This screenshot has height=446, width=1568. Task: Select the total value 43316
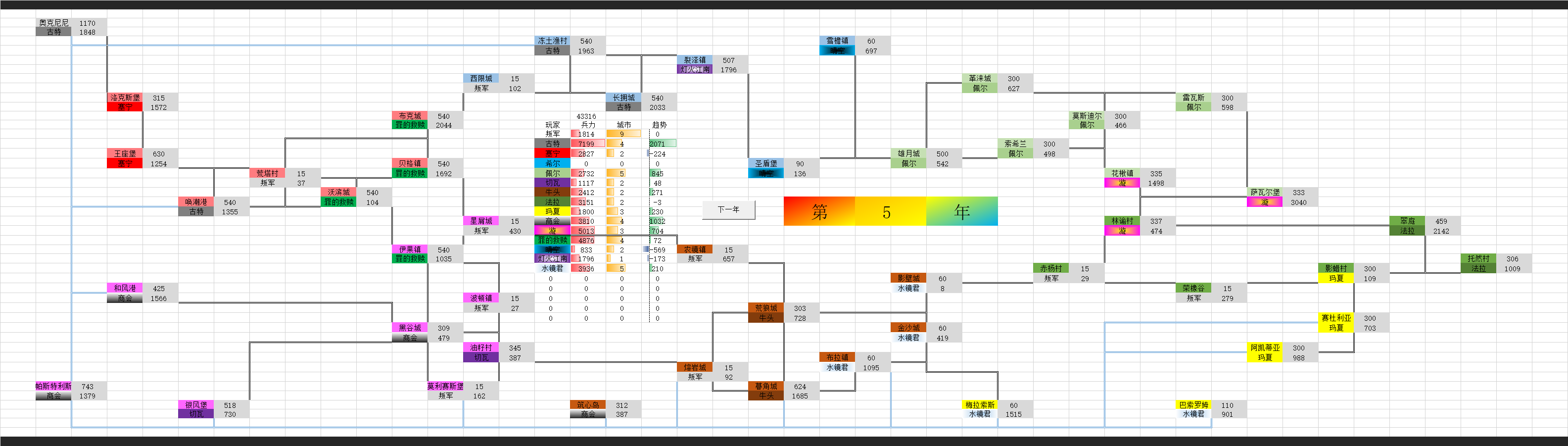(586, 116)
